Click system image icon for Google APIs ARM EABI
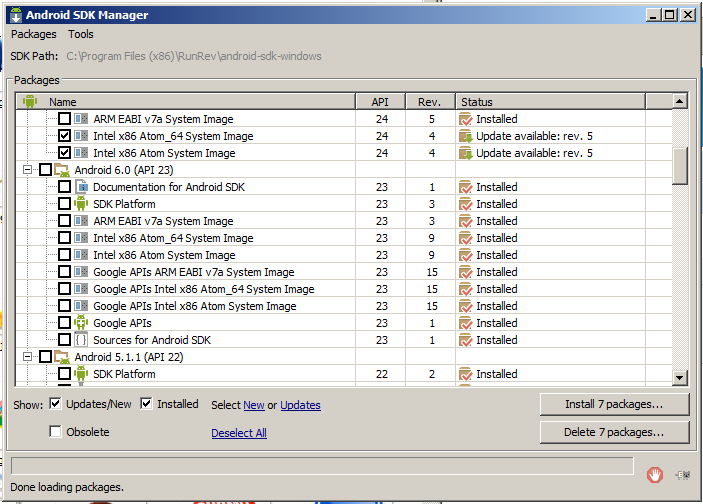 (81, 272)
